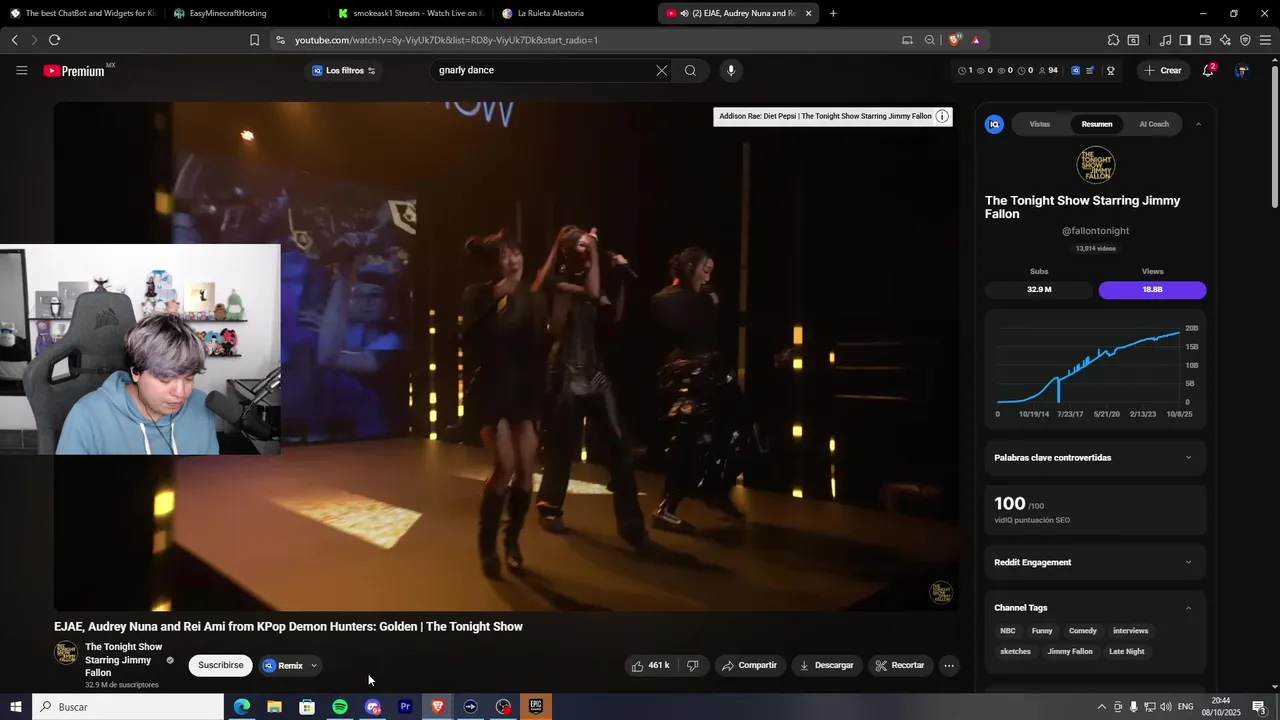
Task: Open more actions three-dot menu
Action: coord(949,665)
